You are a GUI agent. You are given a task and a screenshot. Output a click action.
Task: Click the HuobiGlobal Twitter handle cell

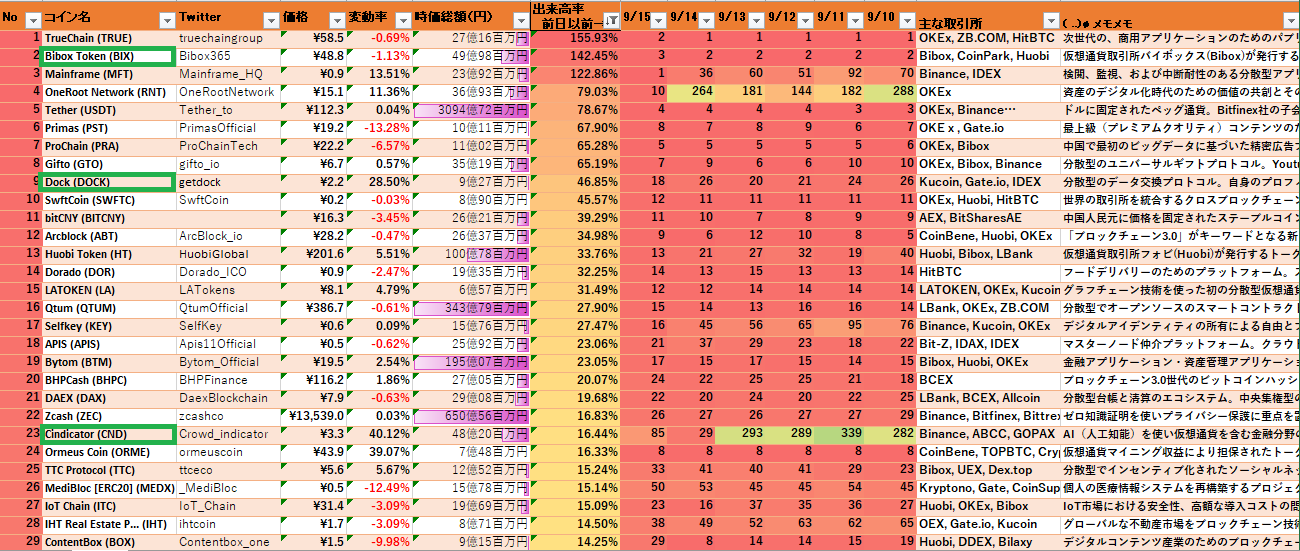(x=228, y=254)
